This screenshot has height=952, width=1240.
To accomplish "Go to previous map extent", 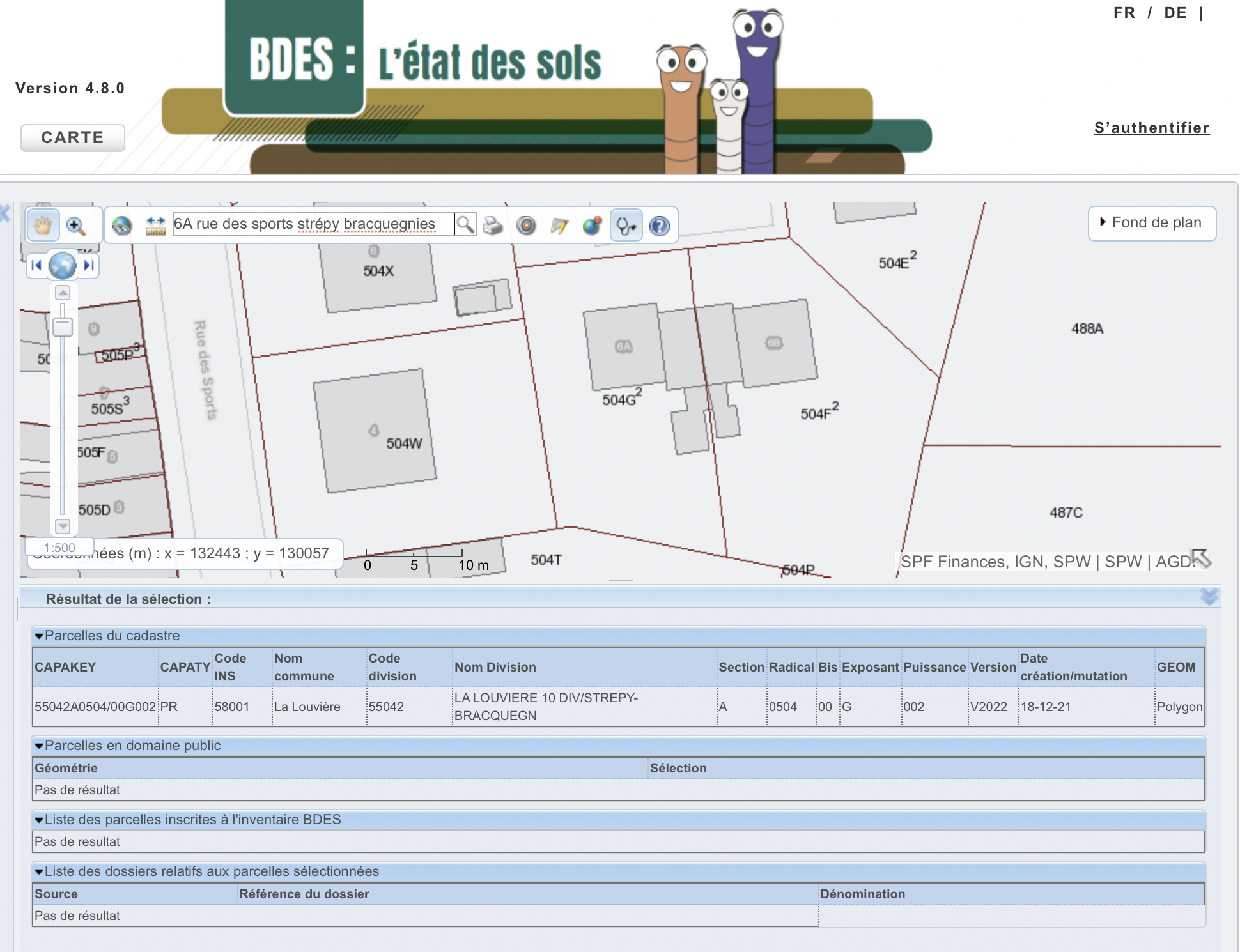I will pyautogui.click(x=36, y=265).
